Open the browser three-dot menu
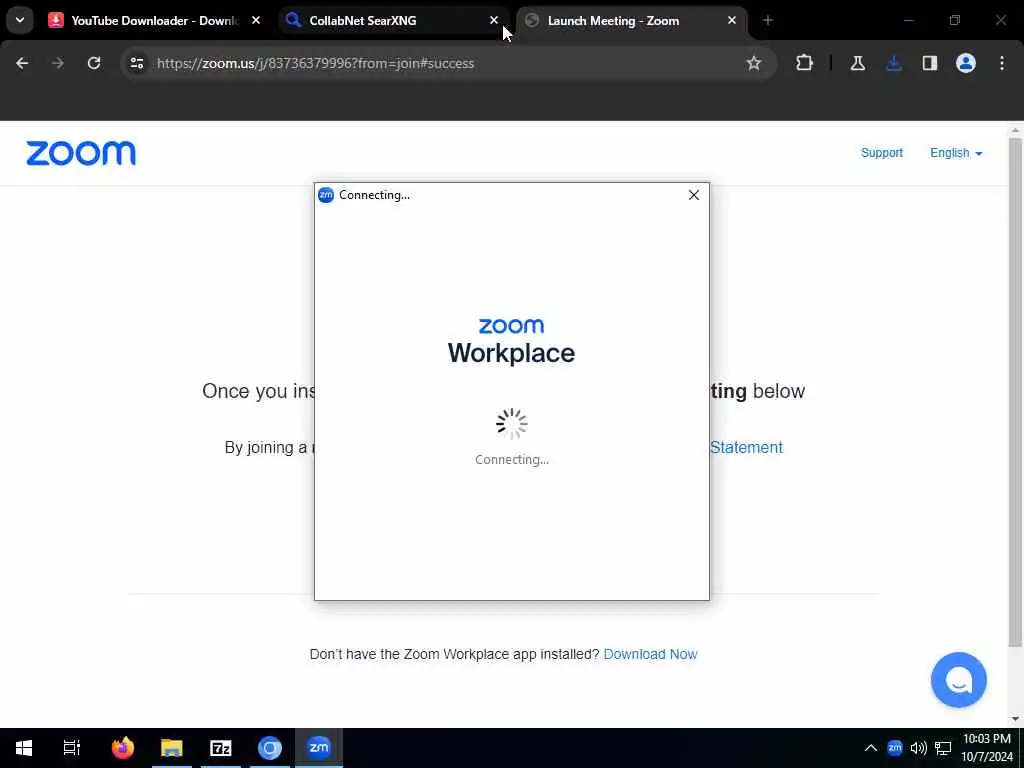 (x=1002, y=63)
